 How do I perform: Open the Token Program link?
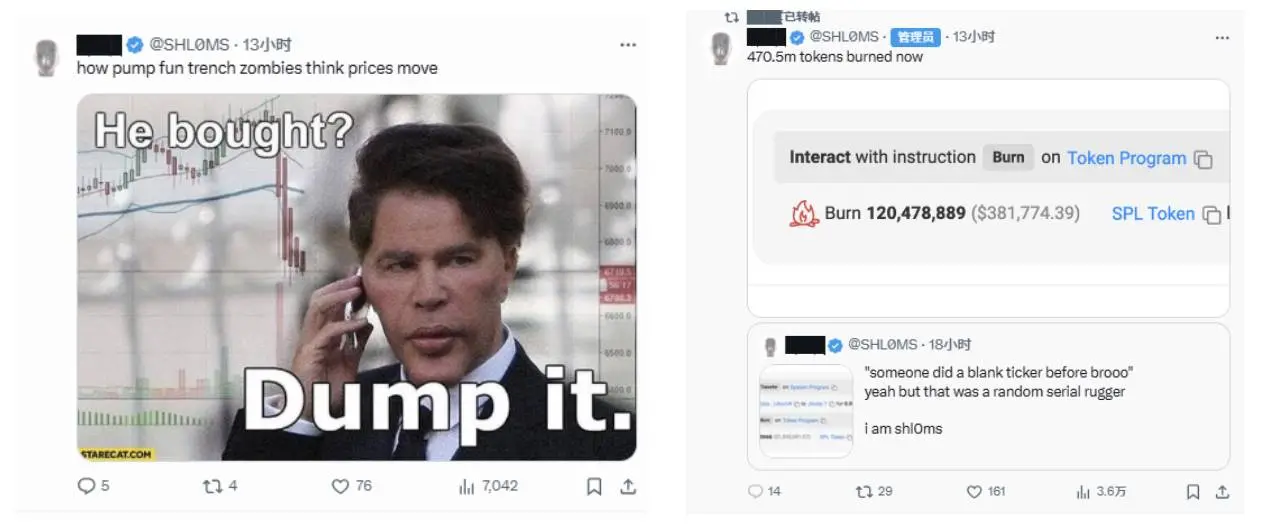coord(1126,158)
